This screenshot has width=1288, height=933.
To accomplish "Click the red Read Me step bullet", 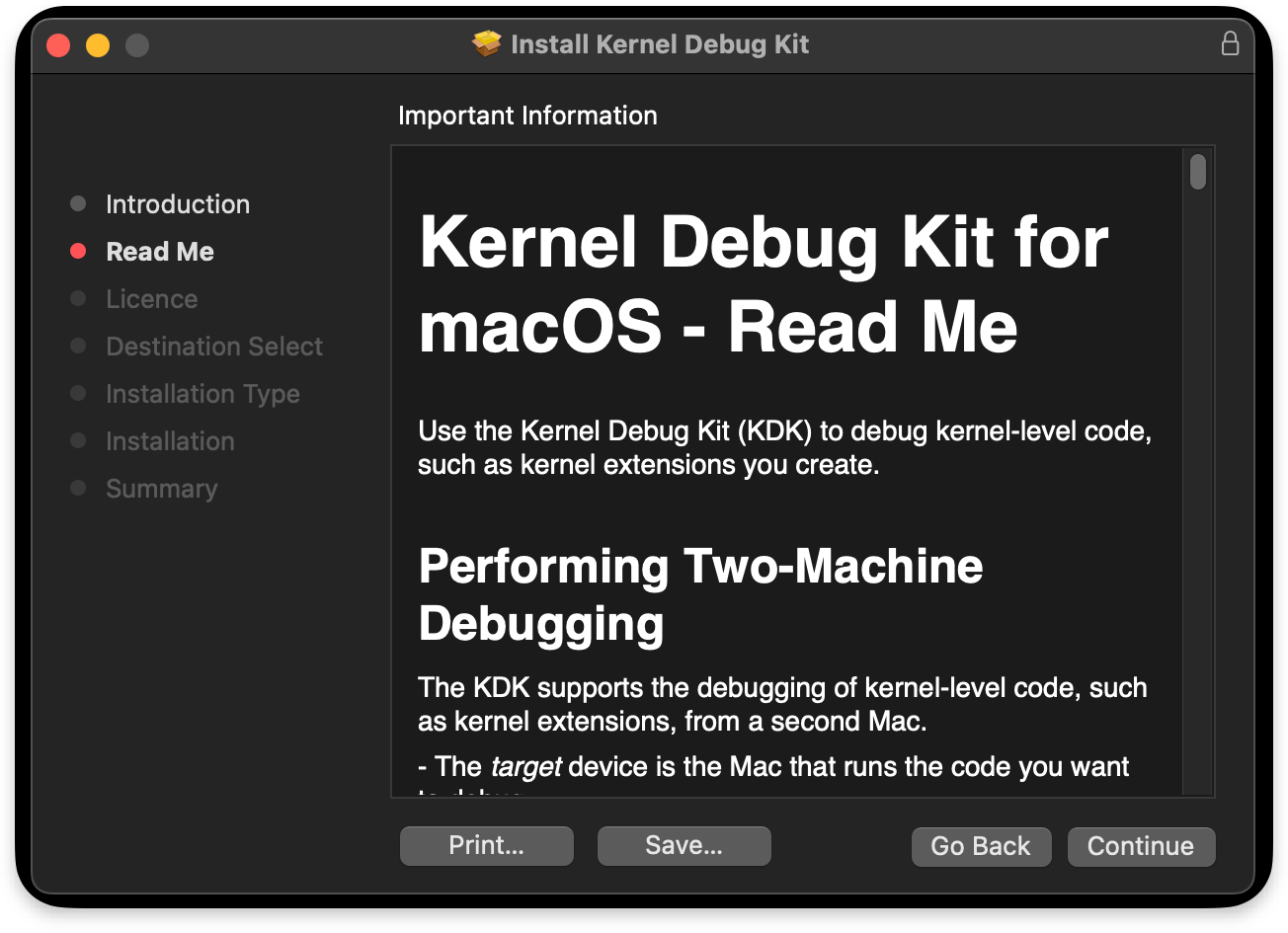I will [78, 251].
